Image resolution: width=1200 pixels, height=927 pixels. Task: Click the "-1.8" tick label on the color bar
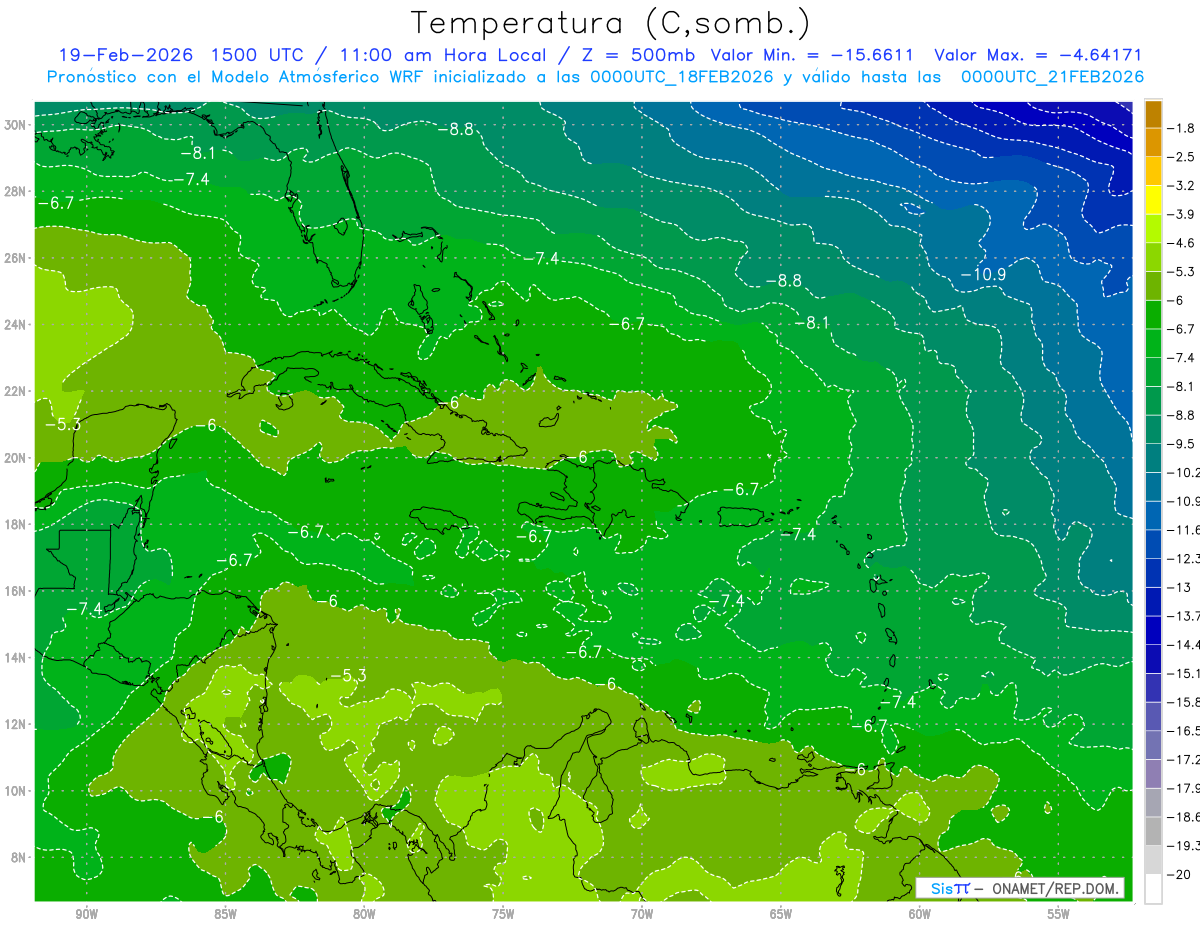pos(1182,128)
